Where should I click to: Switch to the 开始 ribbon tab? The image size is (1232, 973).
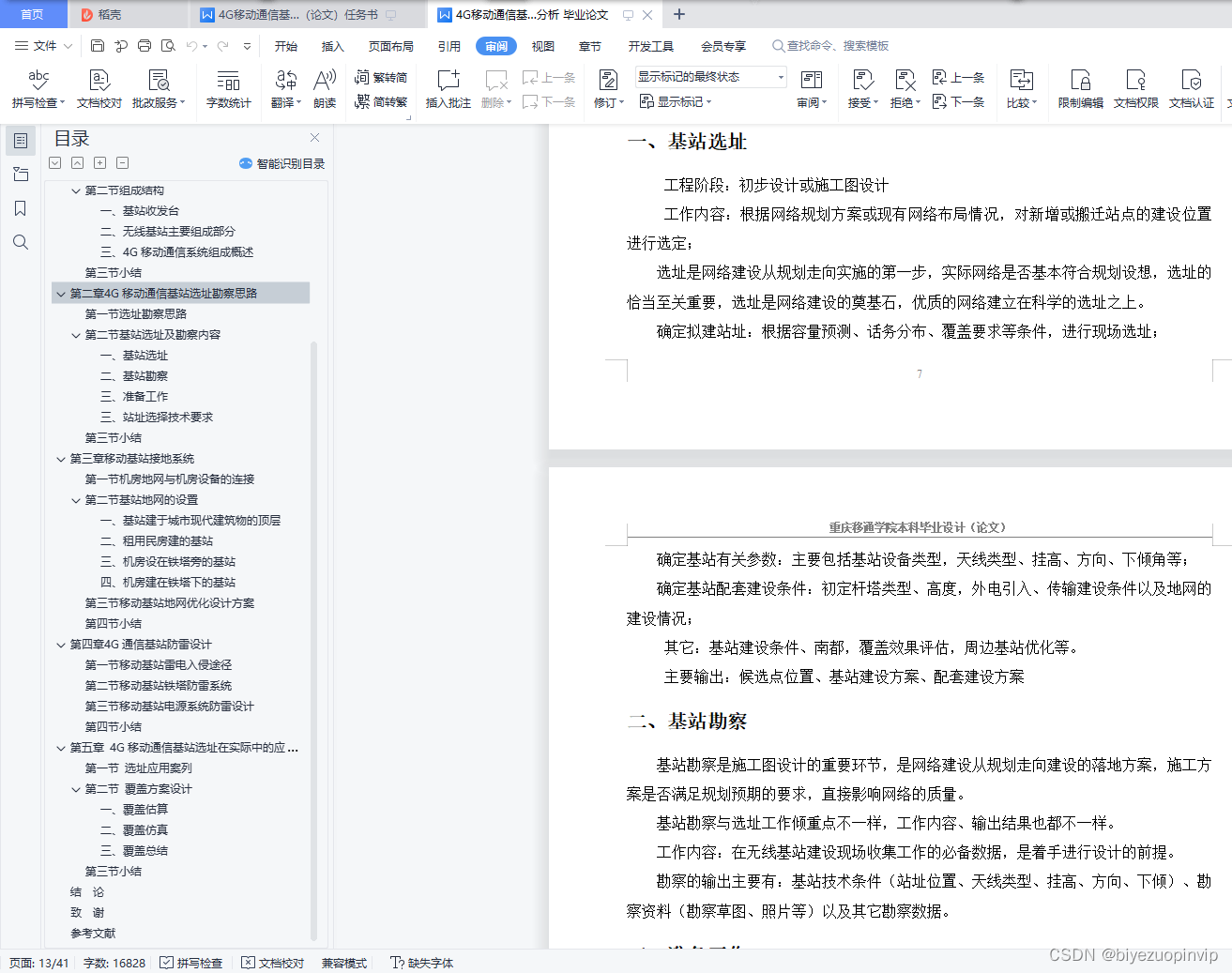point(286,46)
